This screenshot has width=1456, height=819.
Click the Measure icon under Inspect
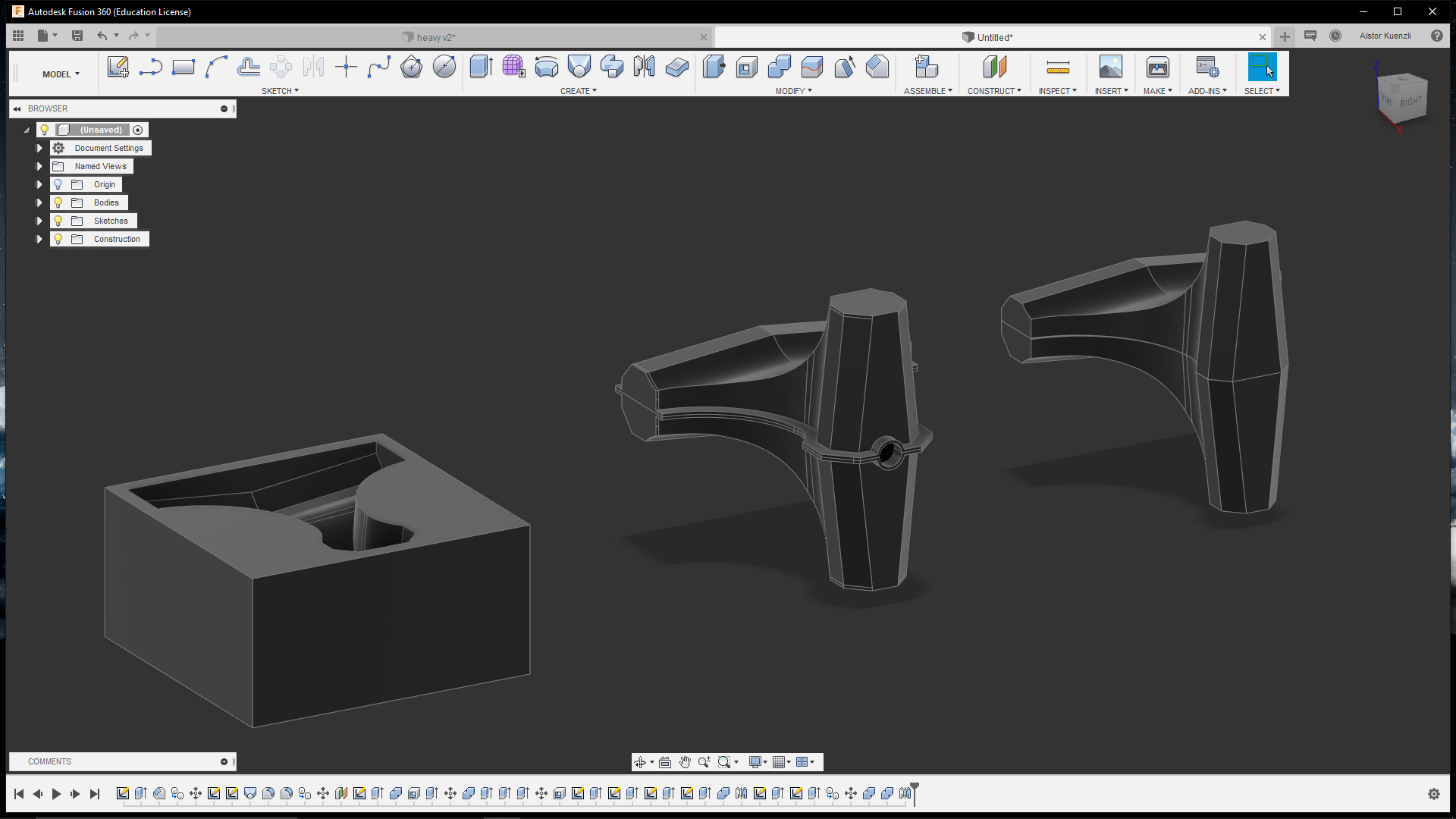pos(1058,67)
